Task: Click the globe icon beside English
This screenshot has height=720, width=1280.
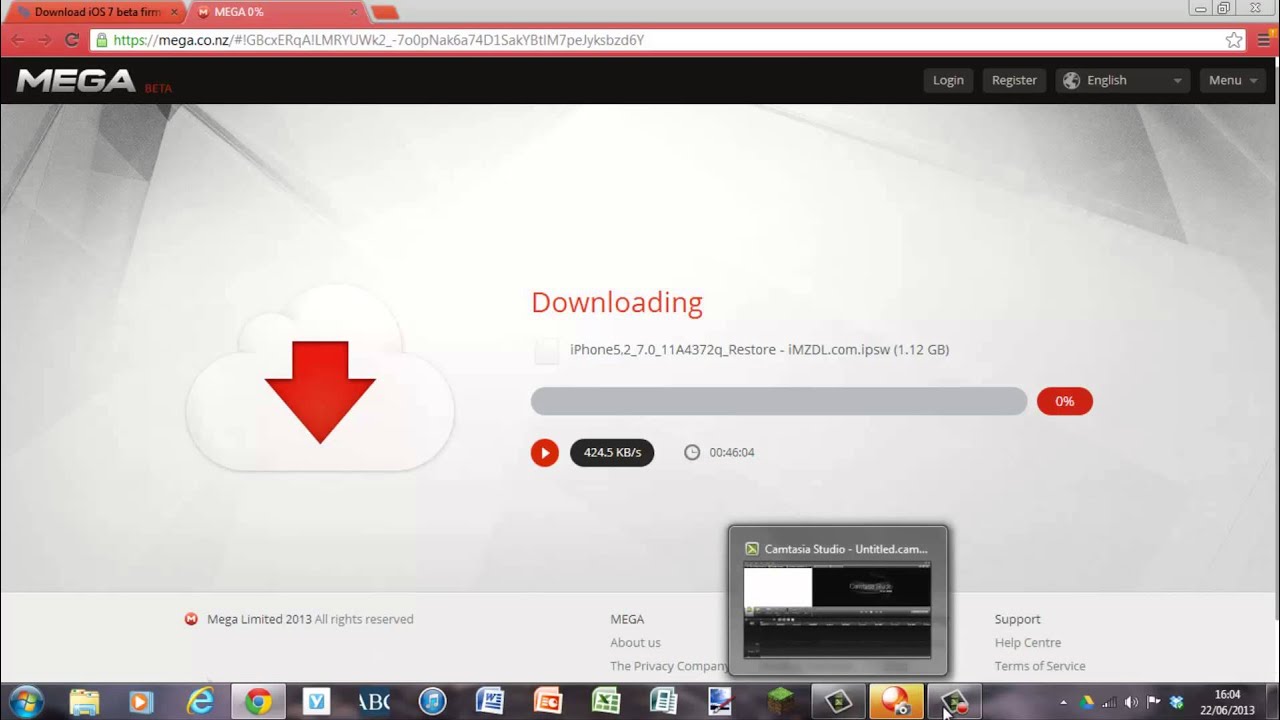Action: (1071, 80)
